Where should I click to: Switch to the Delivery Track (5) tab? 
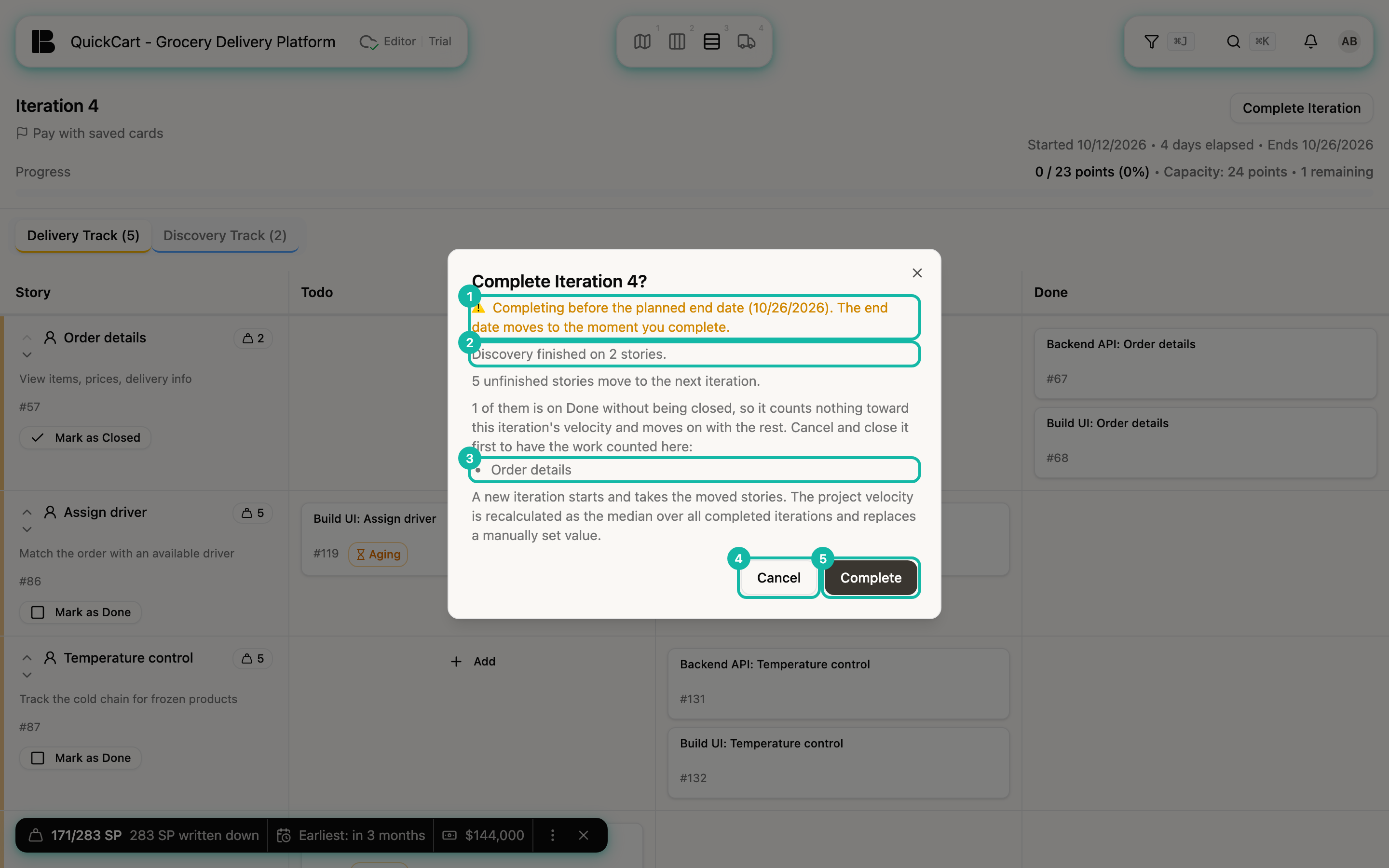point(83,235)
